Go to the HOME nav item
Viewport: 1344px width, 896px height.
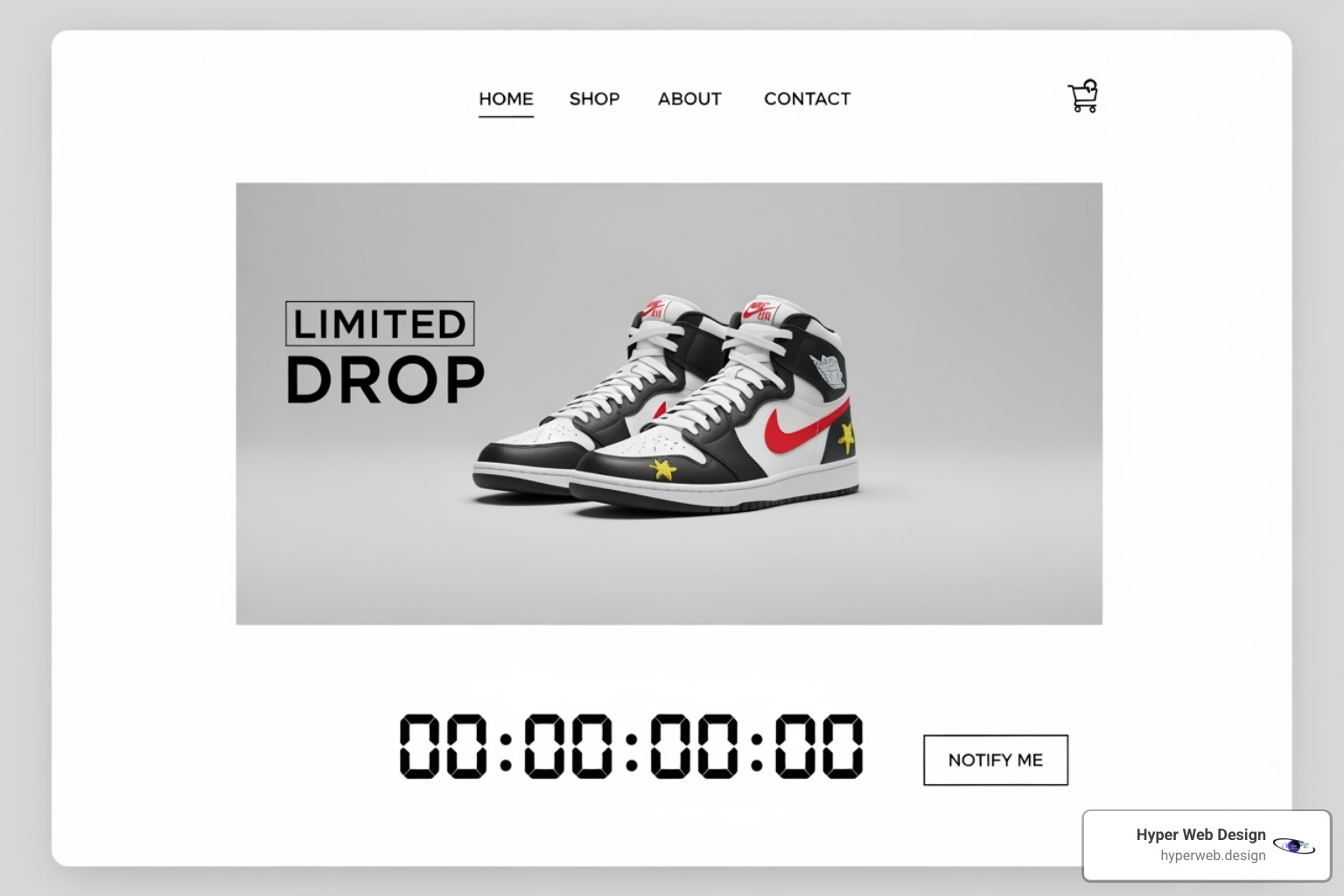pyautogui.click(x=506, y=99)
